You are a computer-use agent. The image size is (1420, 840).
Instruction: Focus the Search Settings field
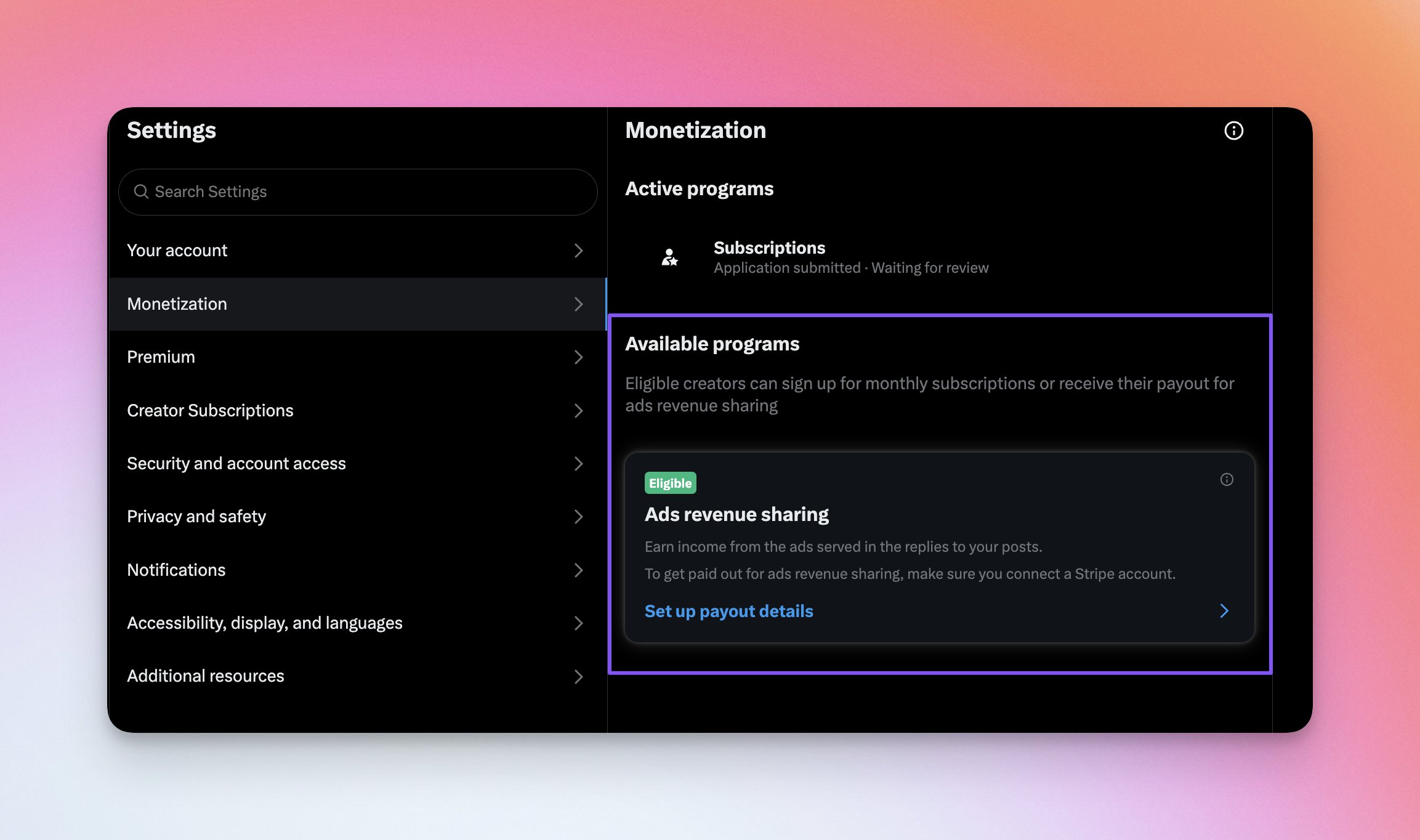tap(358, 192)
